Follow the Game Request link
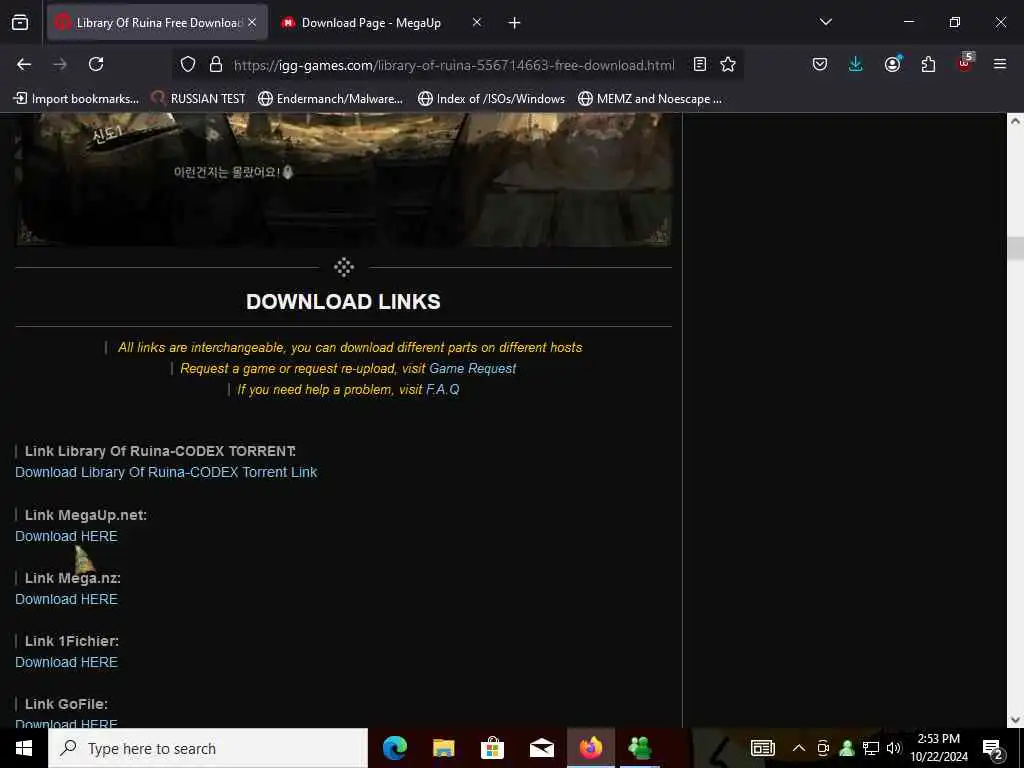Screen dimensions: 1024x768 [x=472, y=368]
